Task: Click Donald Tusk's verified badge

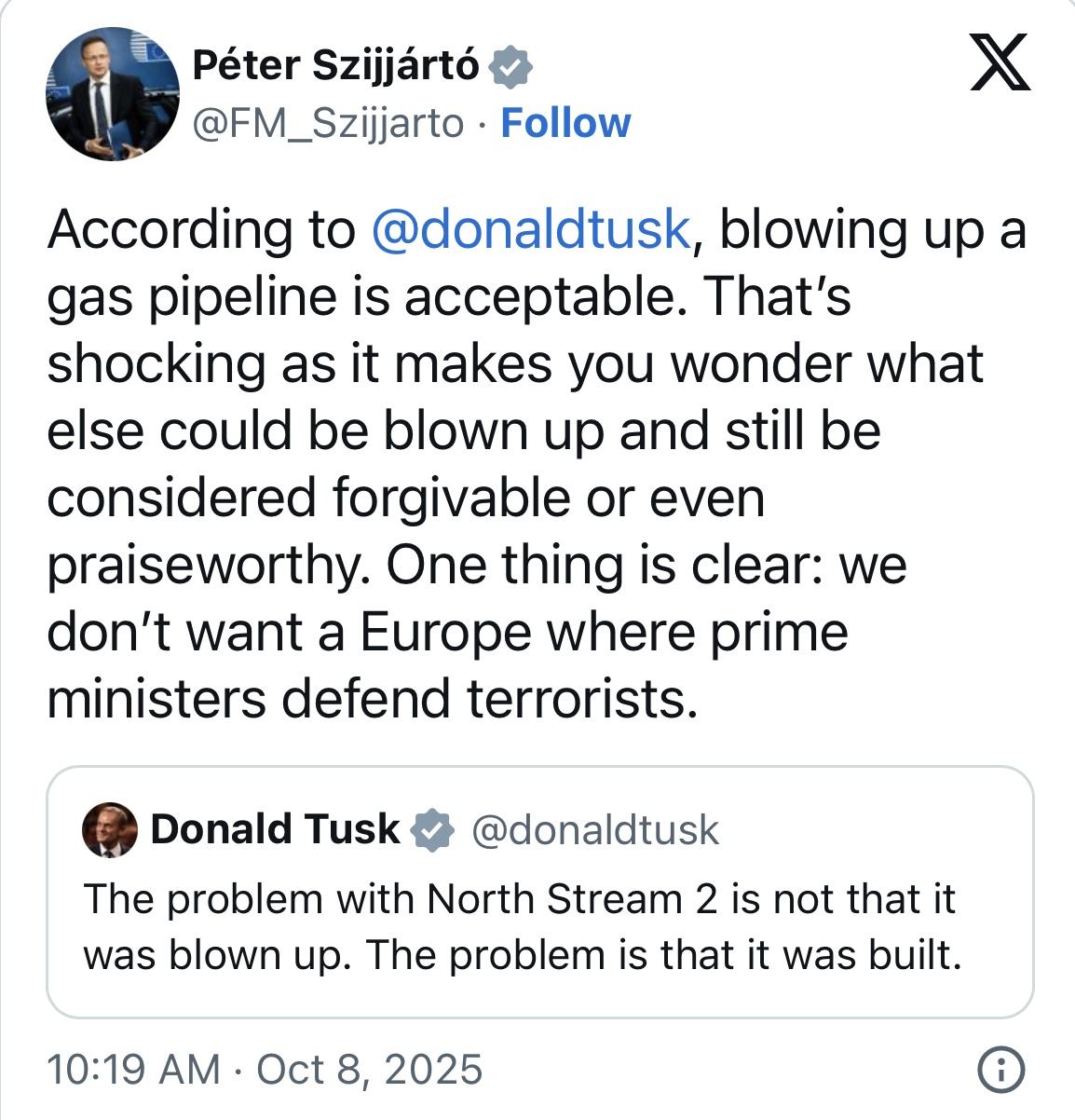Action: (432, 829)
